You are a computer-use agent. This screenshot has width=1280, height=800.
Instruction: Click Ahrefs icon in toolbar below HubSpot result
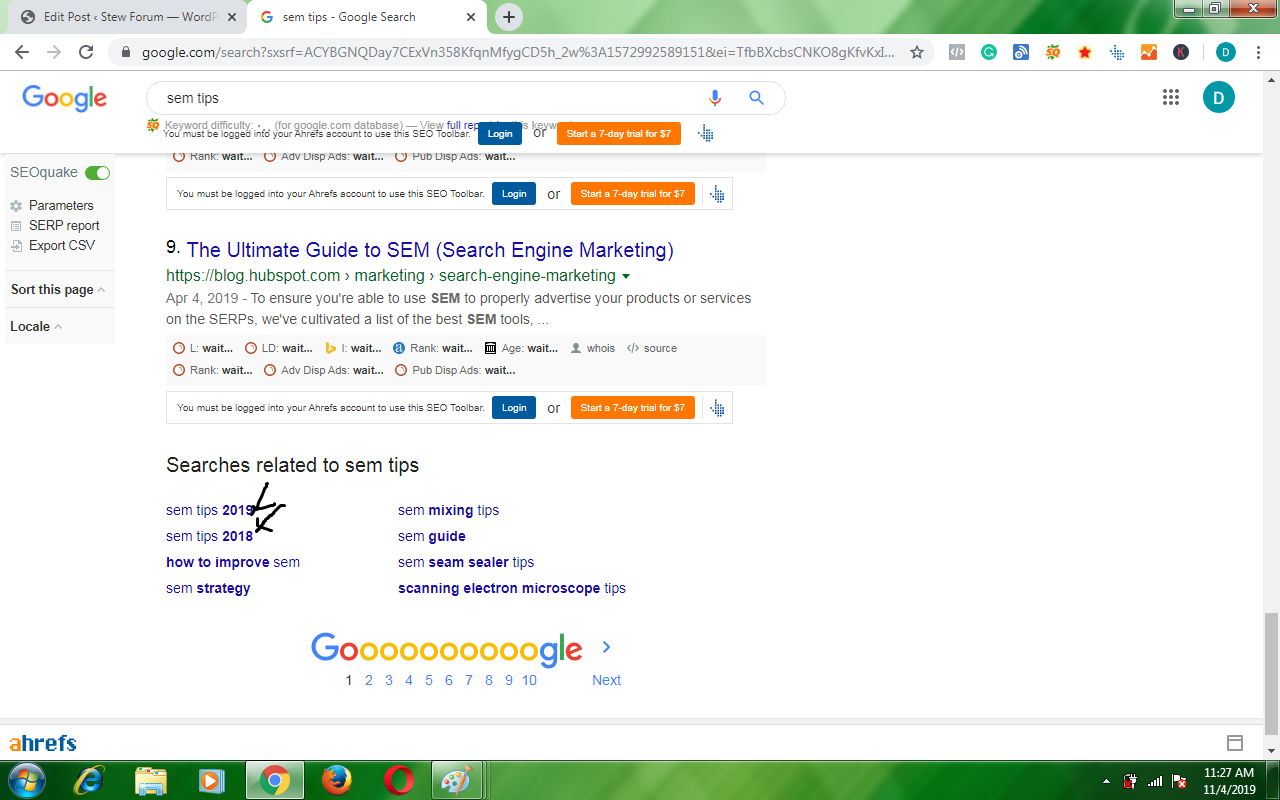[x=717, y=408]
